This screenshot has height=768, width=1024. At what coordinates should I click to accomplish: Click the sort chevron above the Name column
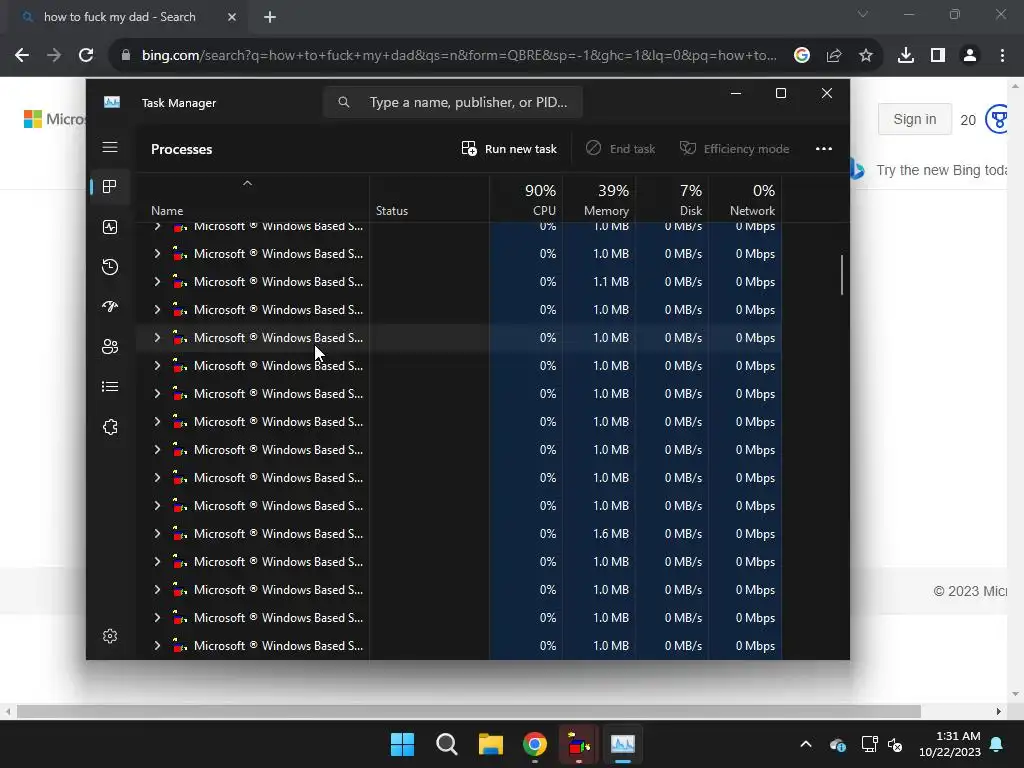click(x=248, y=184)
